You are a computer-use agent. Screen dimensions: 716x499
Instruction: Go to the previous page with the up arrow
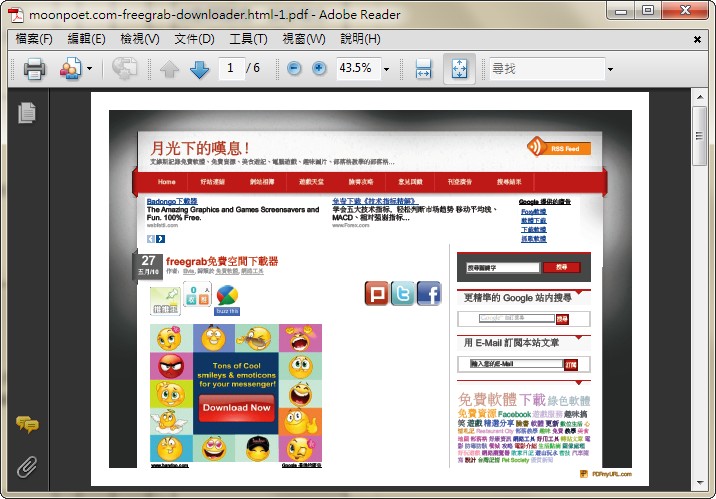click(170, 69)
